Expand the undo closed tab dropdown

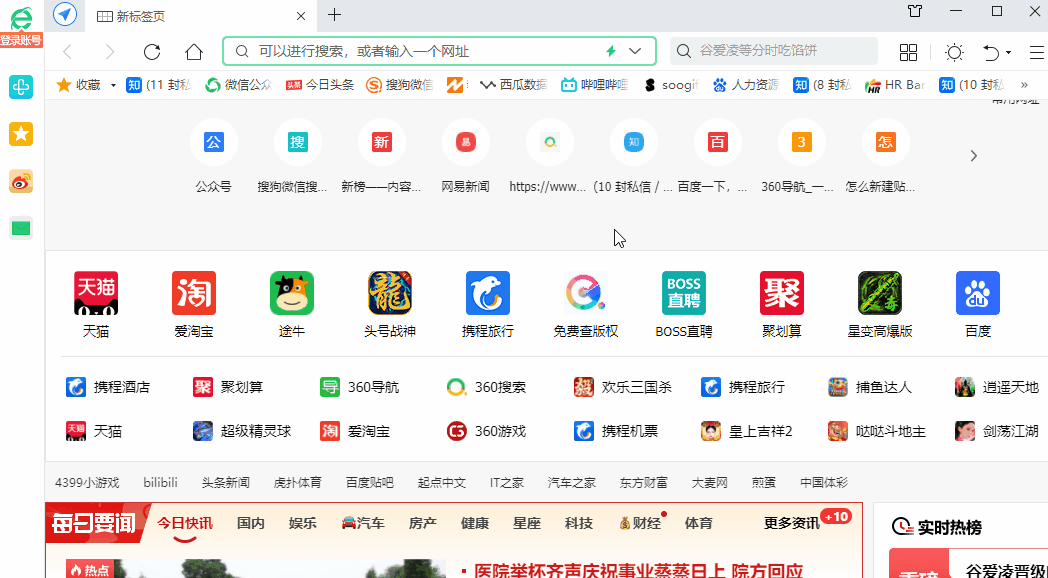coord(1009,53)
